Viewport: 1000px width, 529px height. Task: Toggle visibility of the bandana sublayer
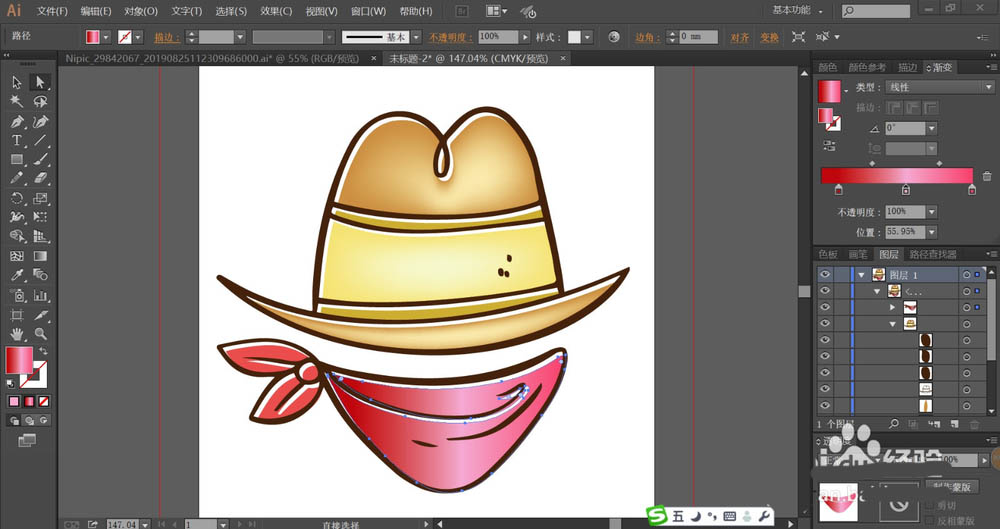tap(825, 307)
